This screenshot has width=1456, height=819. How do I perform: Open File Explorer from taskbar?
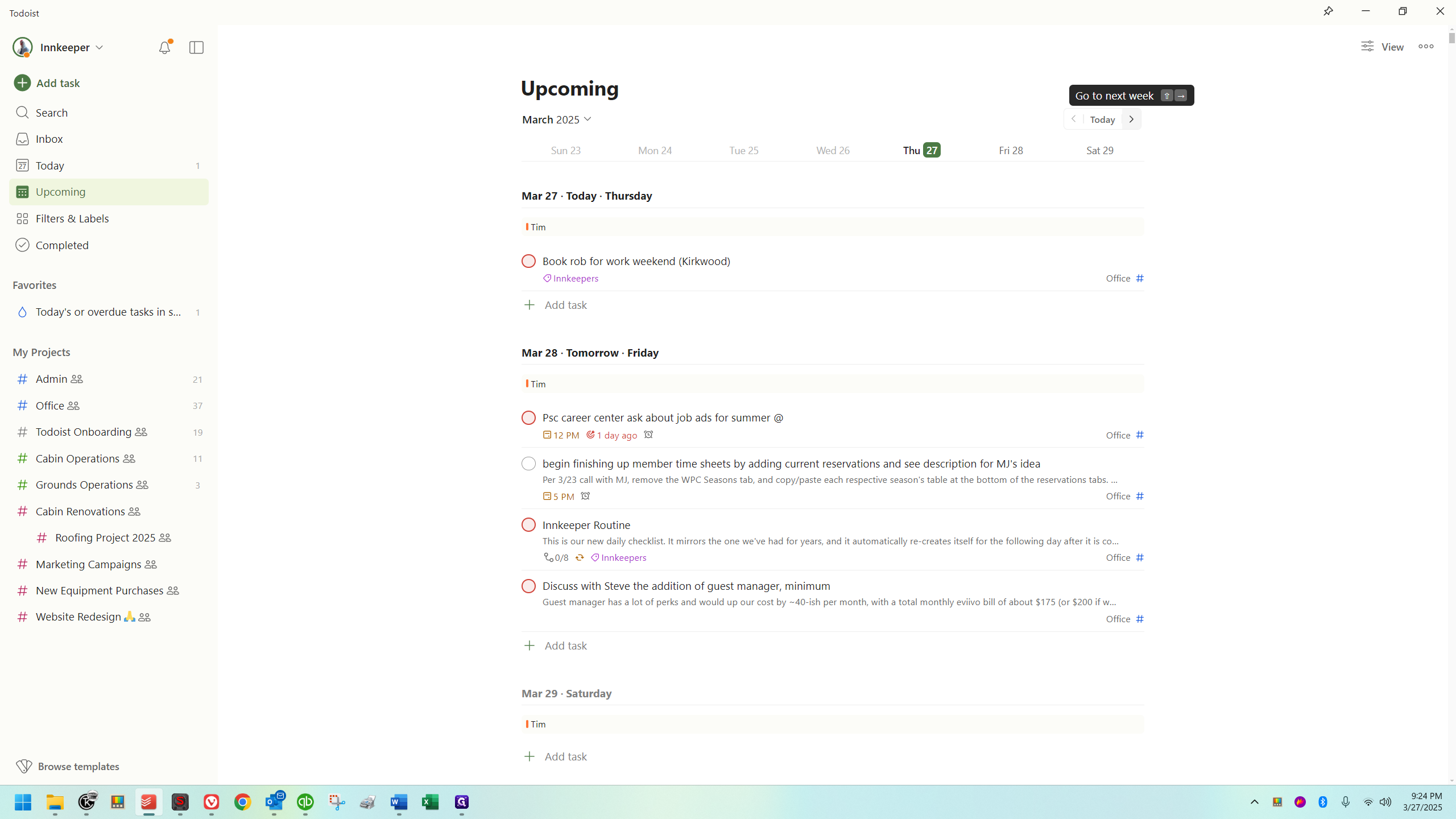(55, 802)
